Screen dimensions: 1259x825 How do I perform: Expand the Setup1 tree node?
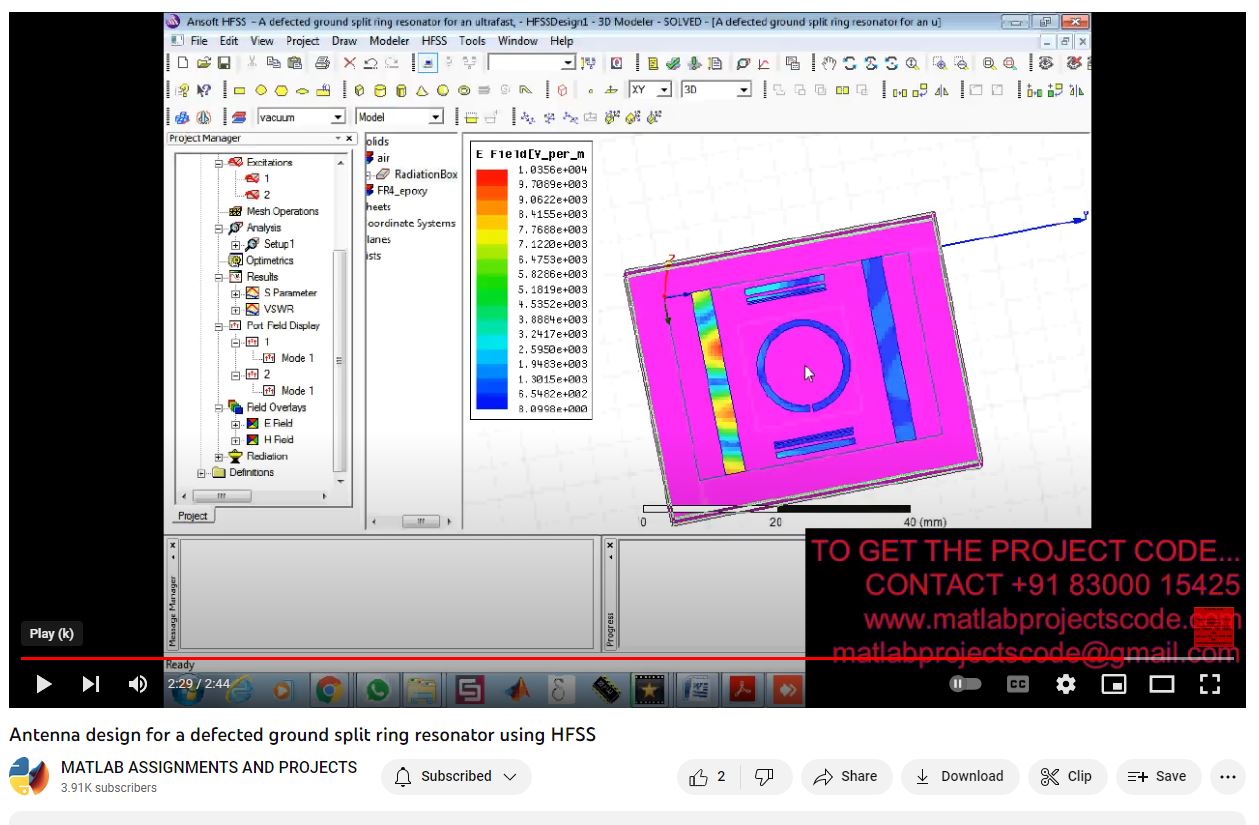tap(236, 244)
